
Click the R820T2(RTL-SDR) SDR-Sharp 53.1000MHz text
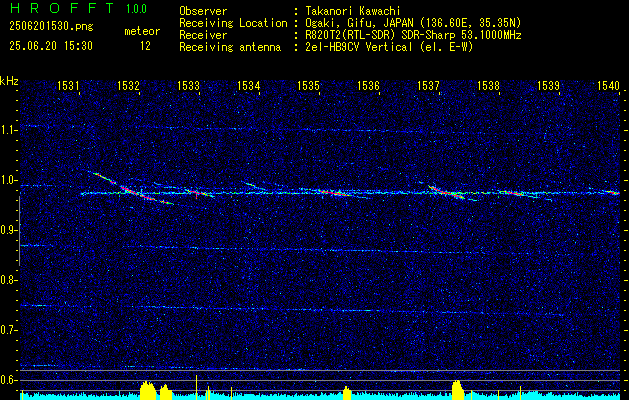(x=413, y=35)
